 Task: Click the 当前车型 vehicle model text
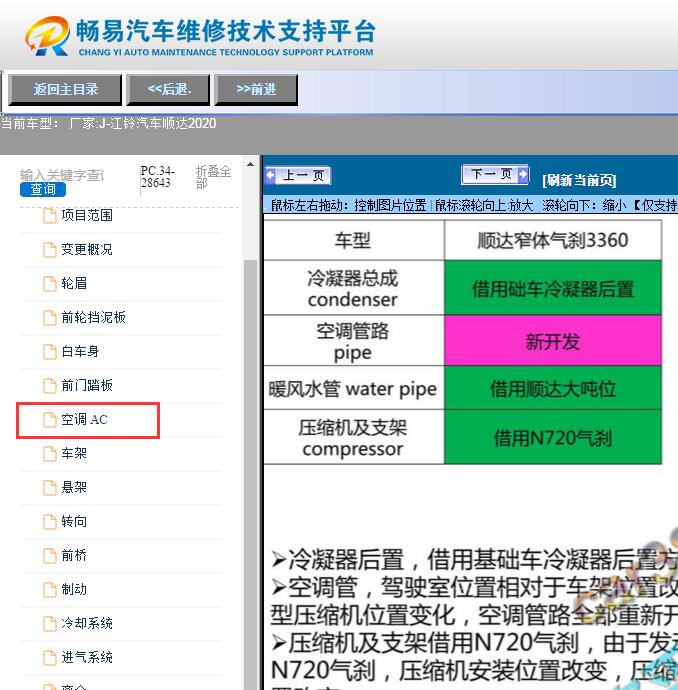pyautogui.click(x=109, y=123)
